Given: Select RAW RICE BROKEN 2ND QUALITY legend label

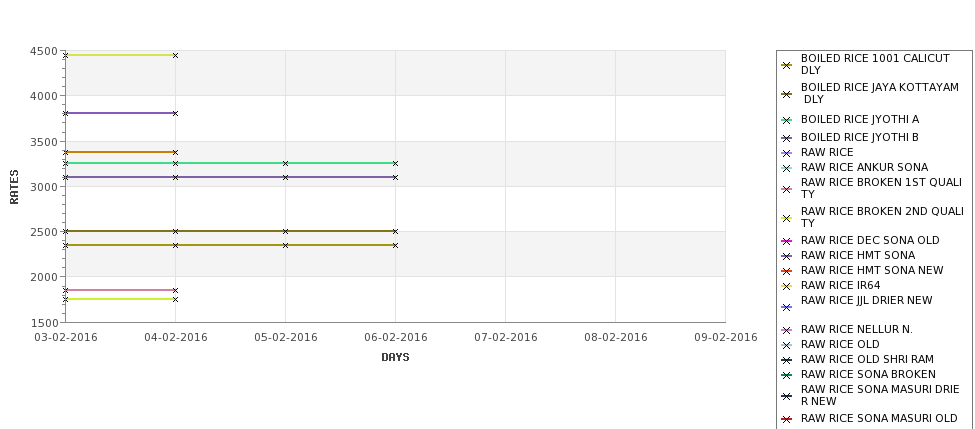Looking at the screenshot, I should [x=882, y=217].
